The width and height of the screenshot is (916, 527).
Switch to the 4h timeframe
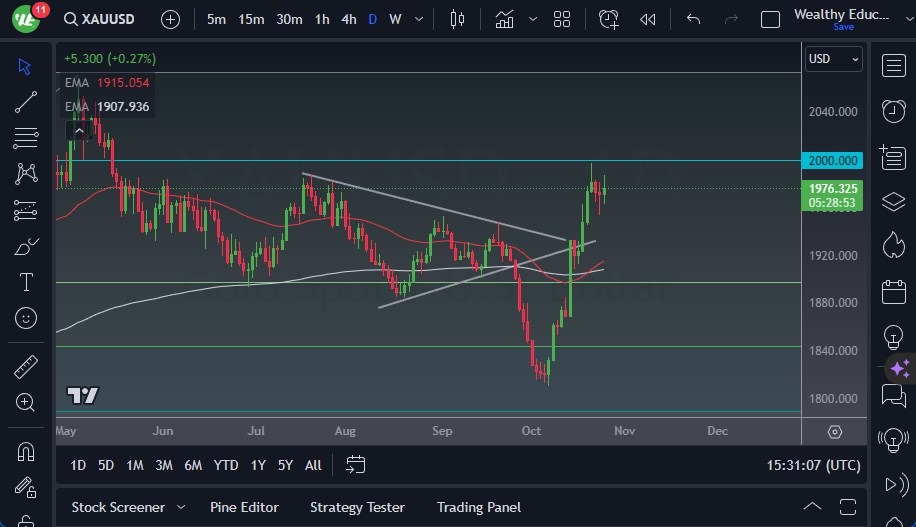pyautogui.click(x=348, y=19)
